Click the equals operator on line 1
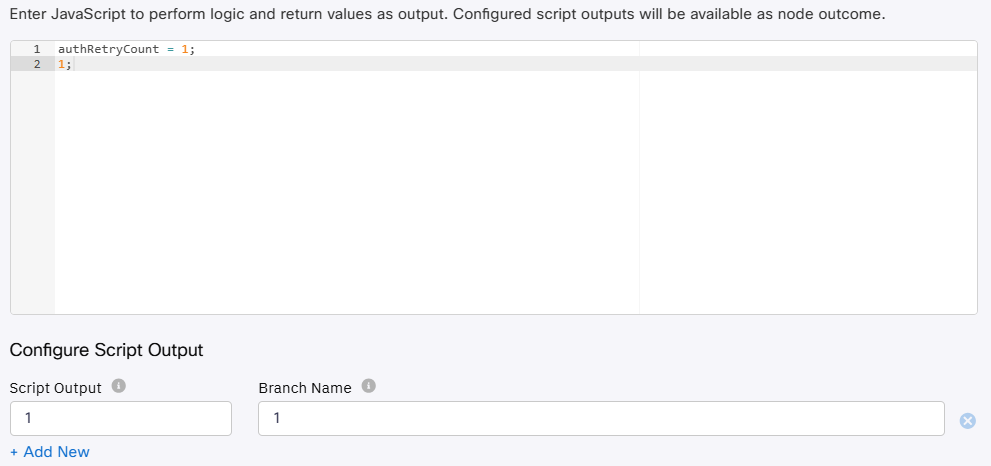Viewport: 991px width, 466px height. (x=170, y=49)
